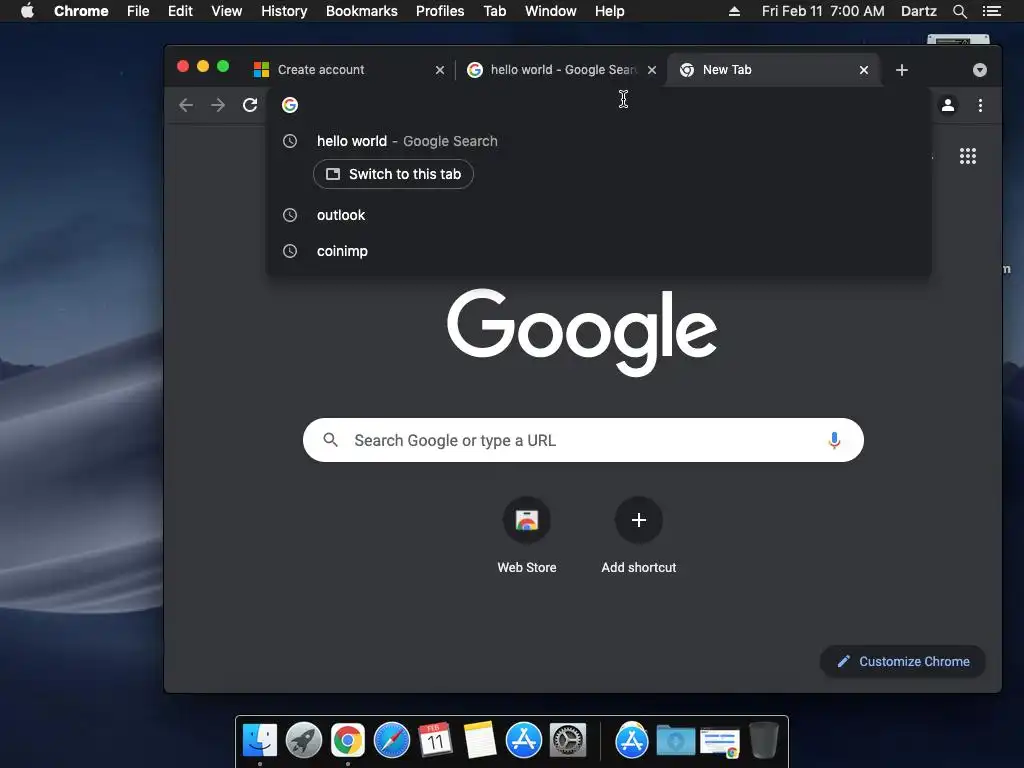Image resolution: width=1024 pixels, height=768 pixels.
Task: Select the coinimp suggestion
Action: click(x=598, y=251)
